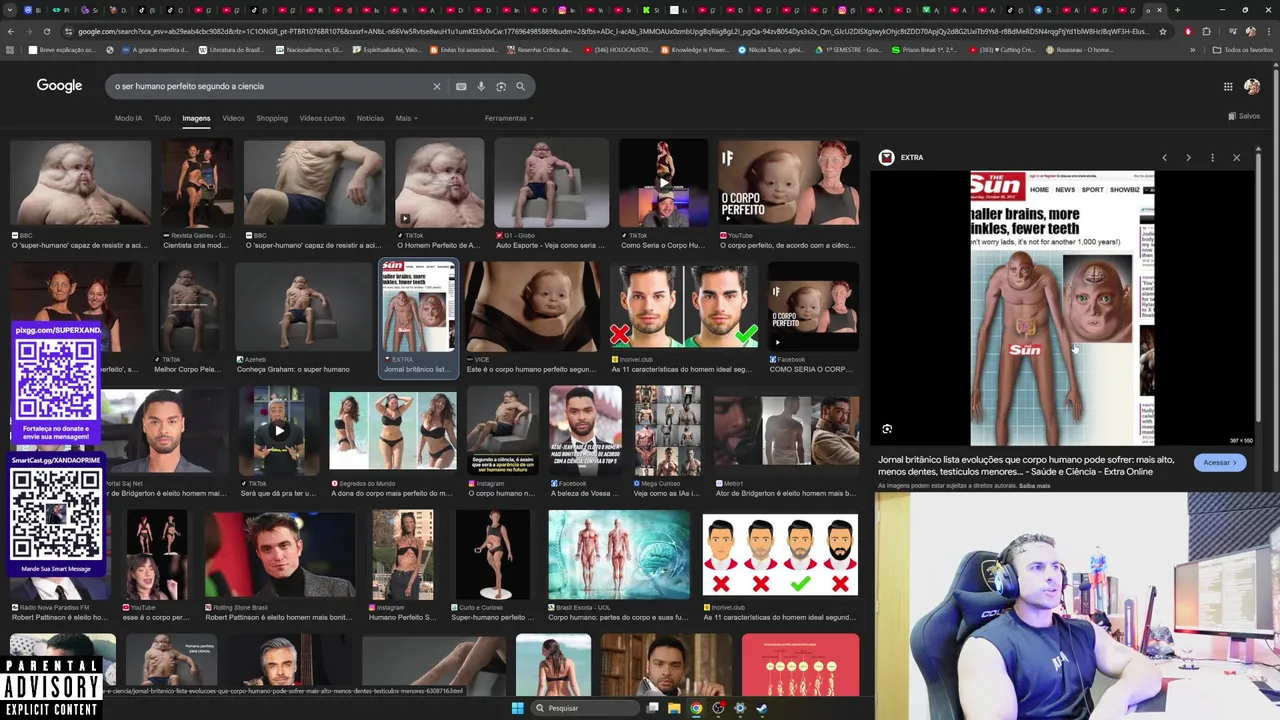Open the Revista Galileu 'Cientista cria' thumbnail
Viewport: 1280px width, 720px height.
[198, 183]
